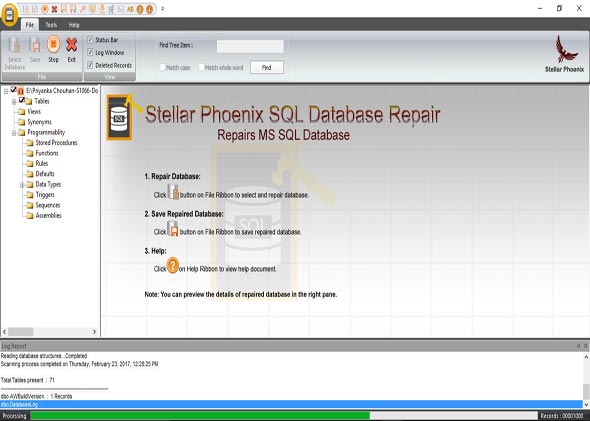
Task: Click the 'Total Tables present : 71' log line
Action: click(x=27, y=380)
